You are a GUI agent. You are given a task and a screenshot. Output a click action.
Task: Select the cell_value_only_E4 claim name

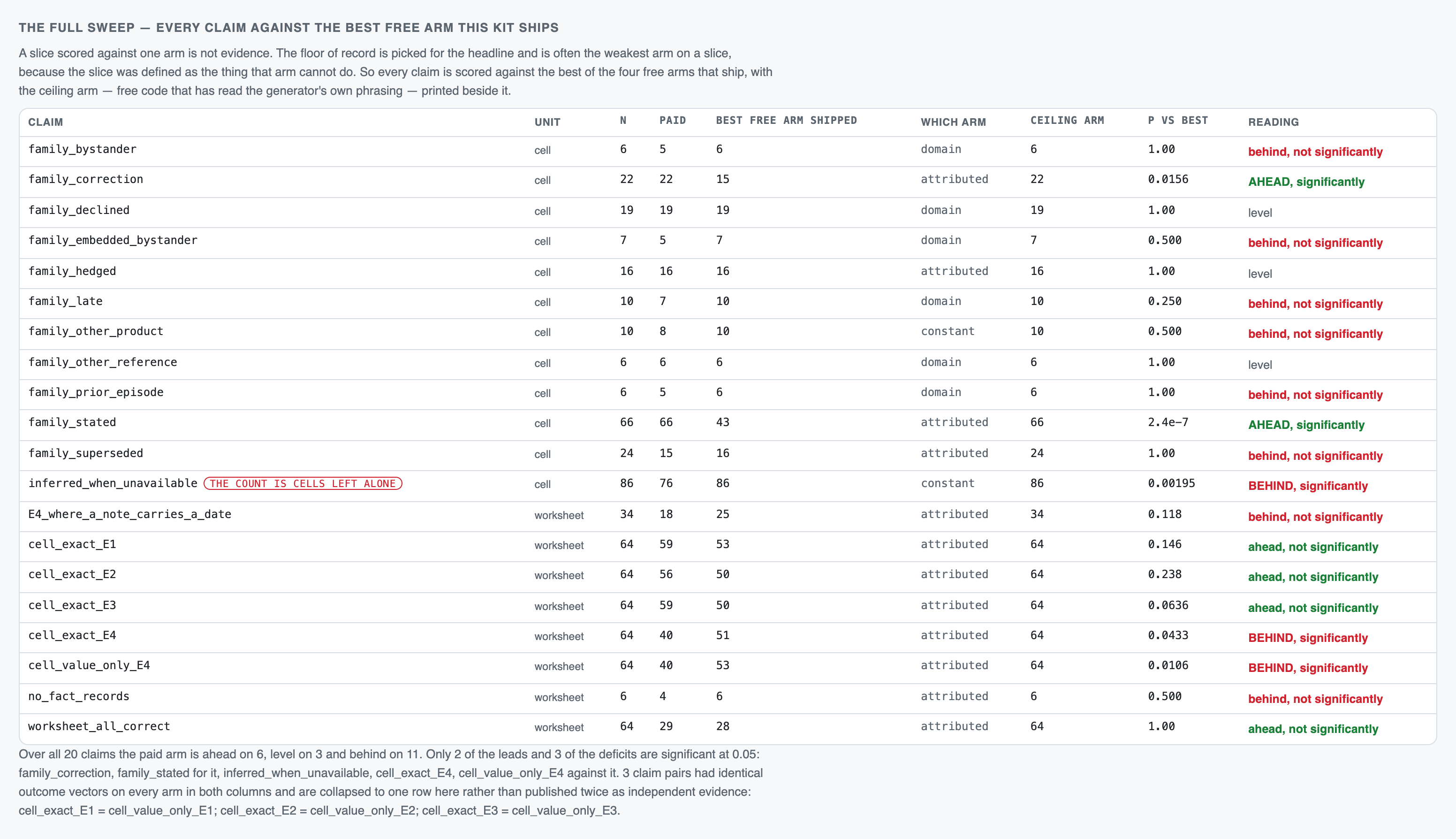point(89,665)
